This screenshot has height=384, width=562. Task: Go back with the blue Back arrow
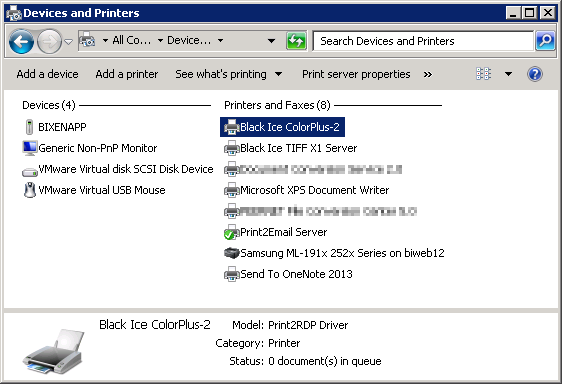(x=21, y=42)
